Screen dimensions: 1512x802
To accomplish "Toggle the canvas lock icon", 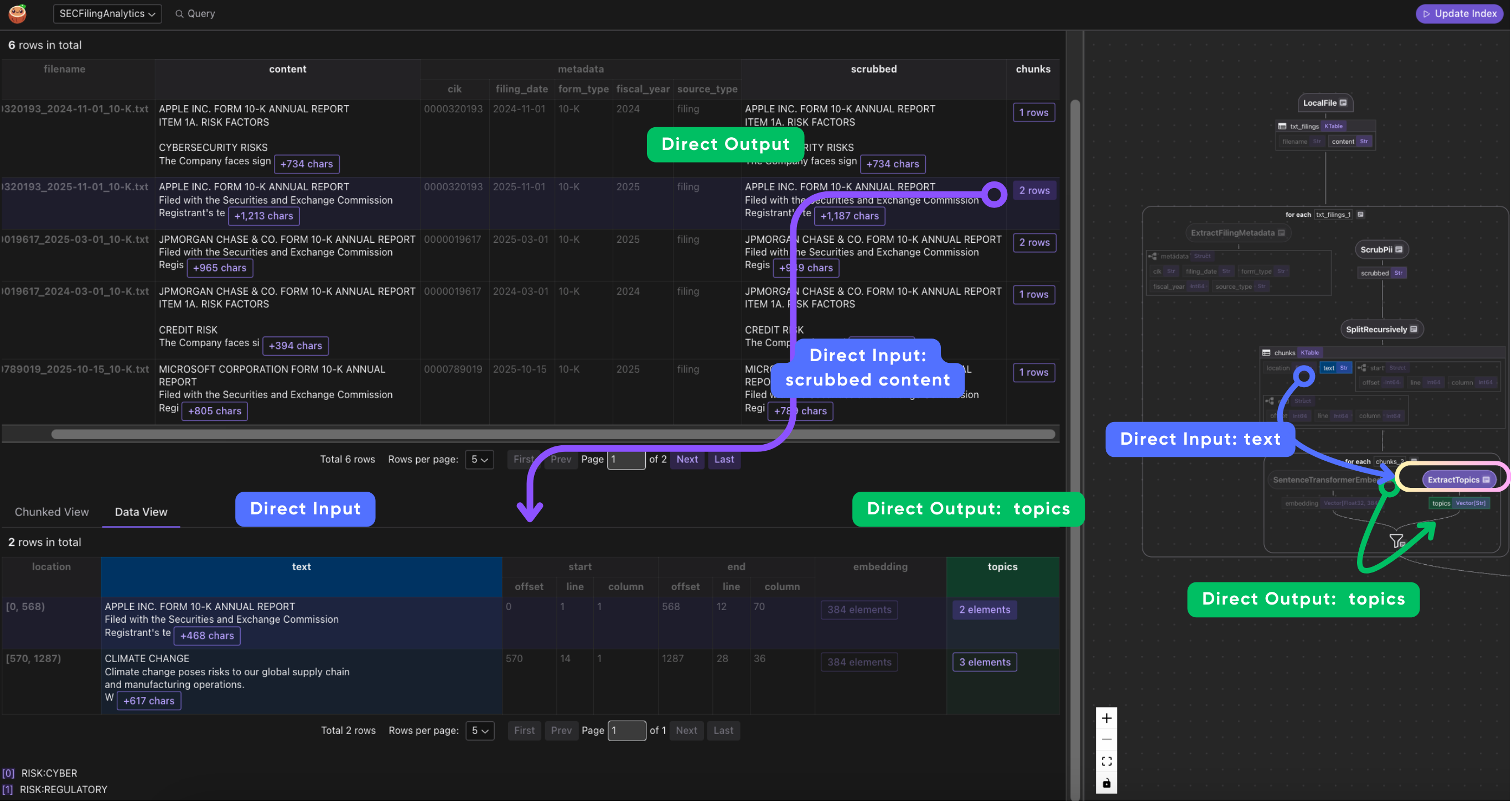I will coord(1107,783).
